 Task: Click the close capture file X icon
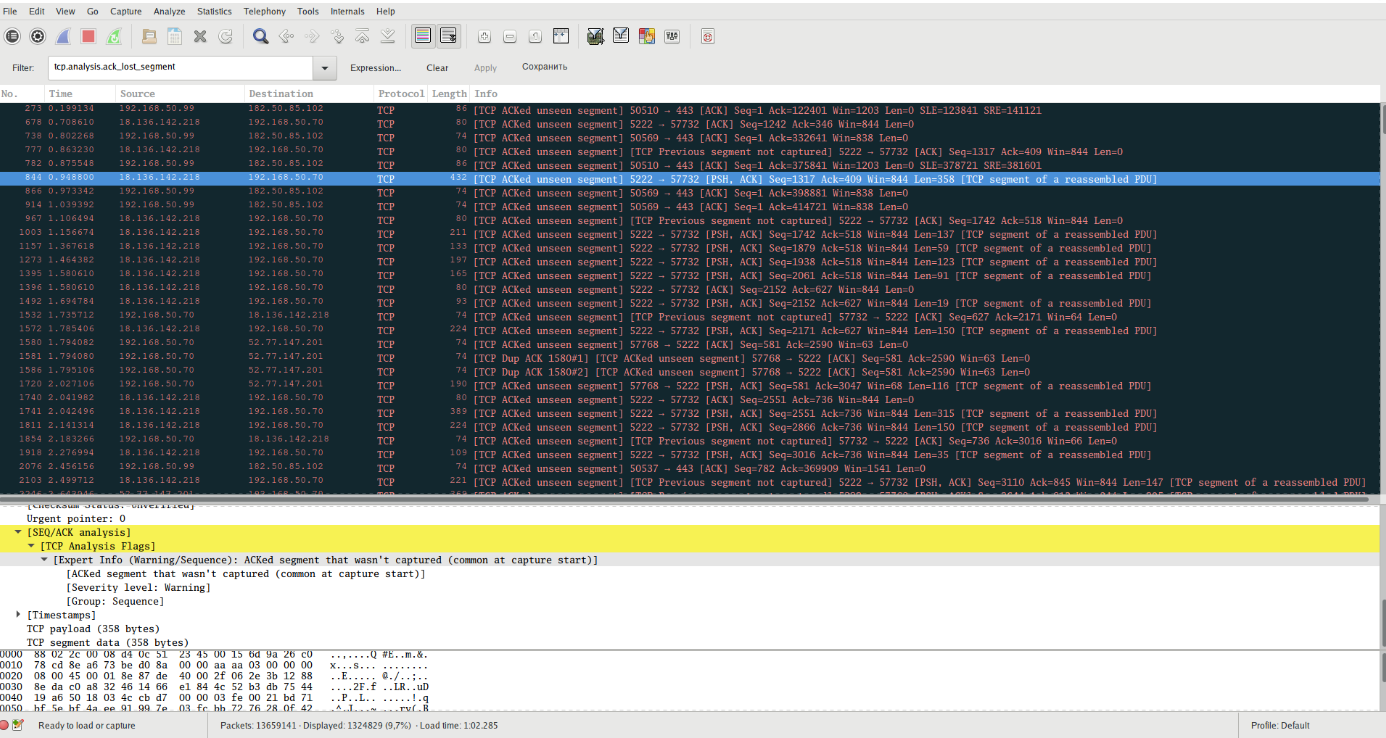tap(200, 36)
